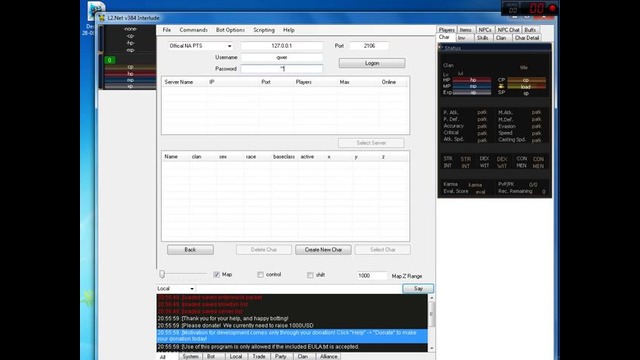
Task: Show the System chat tab
Action: [190, 357]
